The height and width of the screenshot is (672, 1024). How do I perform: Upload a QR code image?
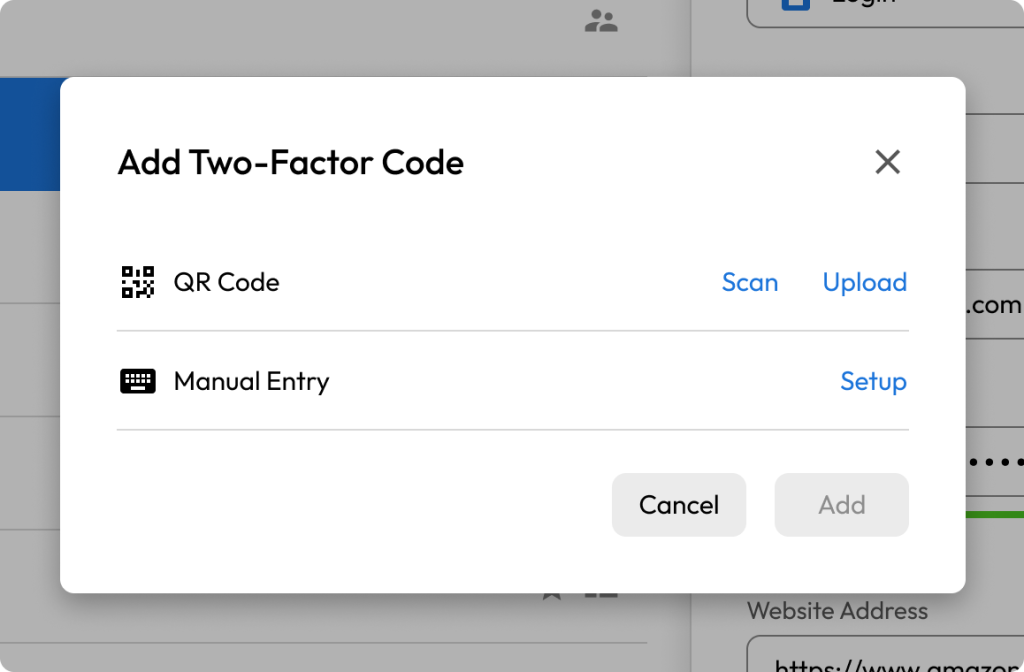tap(864, 282)
